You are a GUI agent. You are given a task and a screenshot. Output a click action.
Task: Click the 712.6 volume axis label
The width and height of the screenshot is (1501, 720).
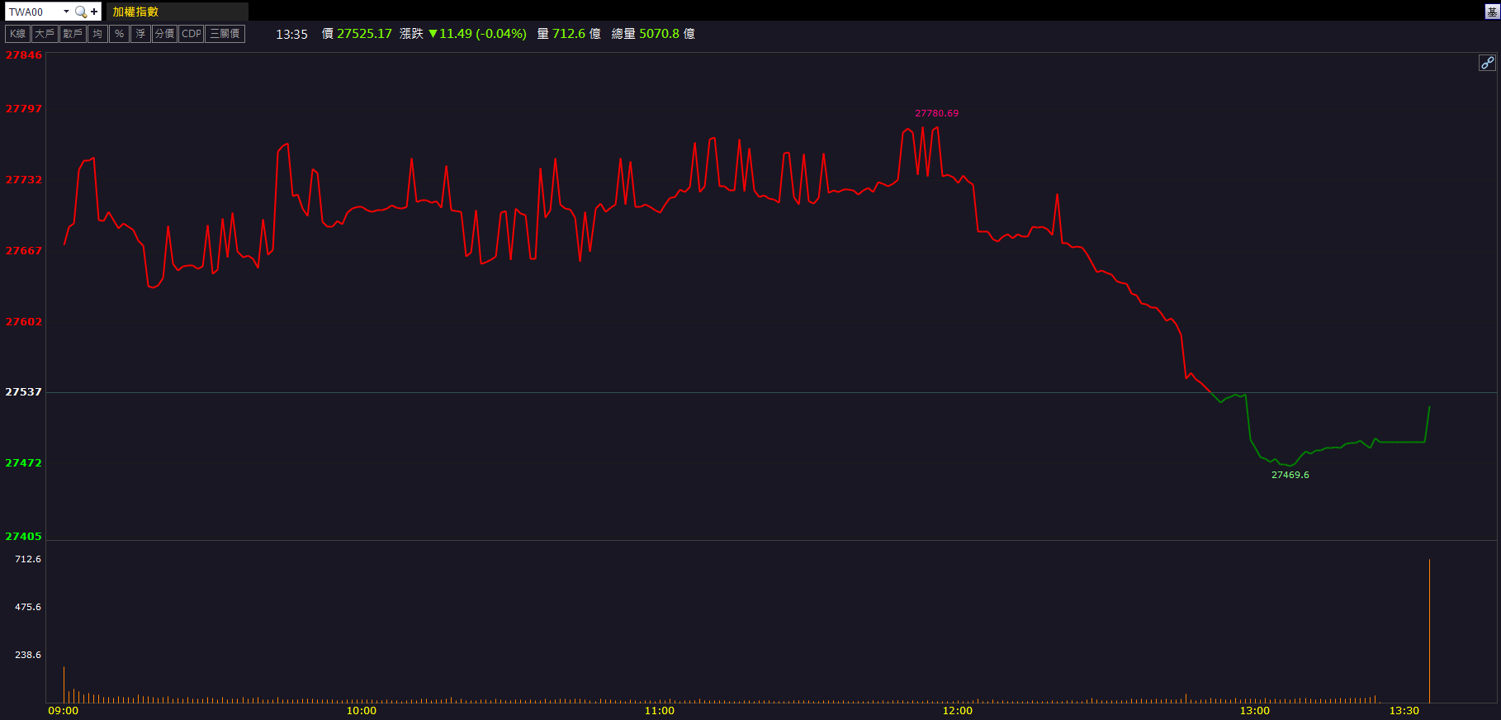click(x=27, y=559)
